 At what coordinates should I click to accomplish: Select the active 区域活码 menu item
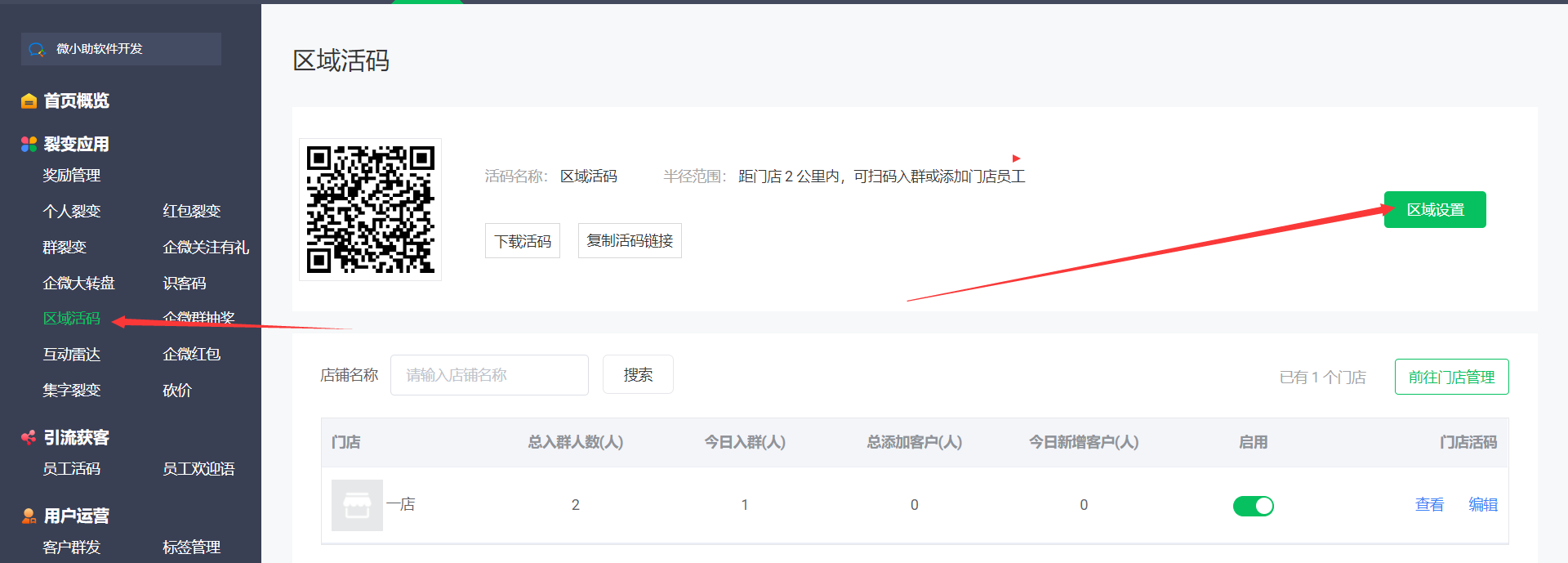pyautogui.click(x=72, y=319)
